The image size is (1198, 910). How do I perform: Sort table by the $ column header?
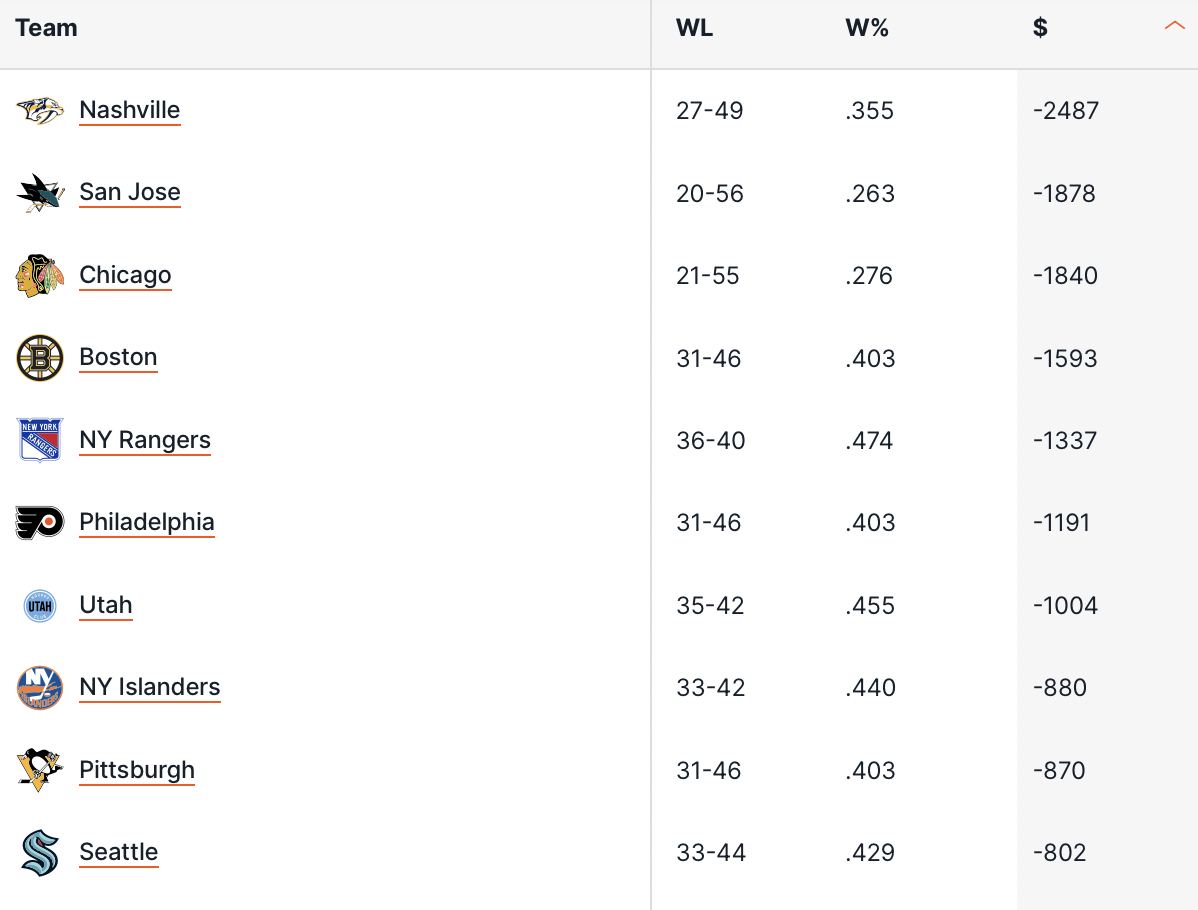coord(1040,28)
